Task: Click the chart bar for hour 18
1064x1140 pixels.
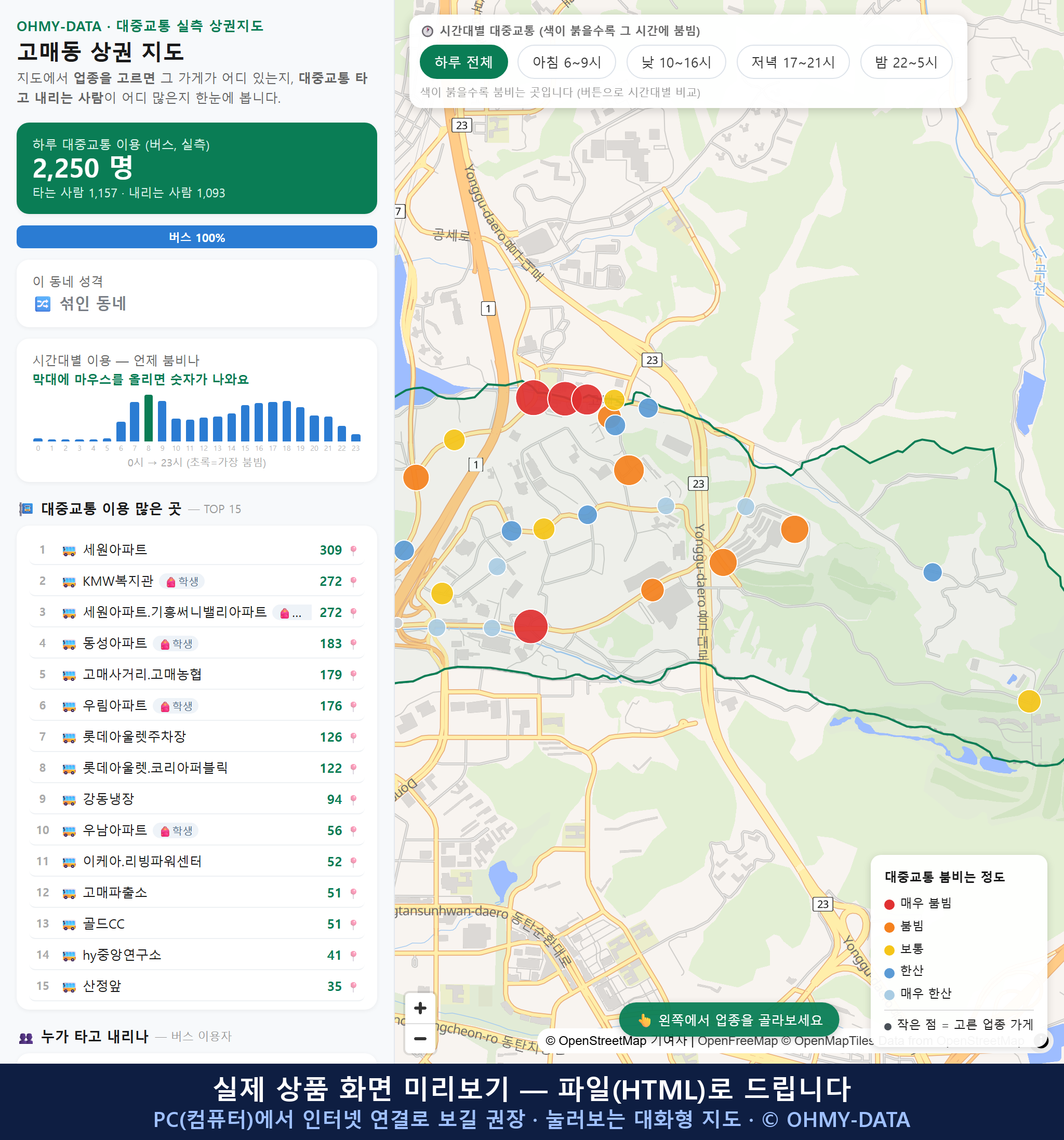Action: tap(287, 421)
